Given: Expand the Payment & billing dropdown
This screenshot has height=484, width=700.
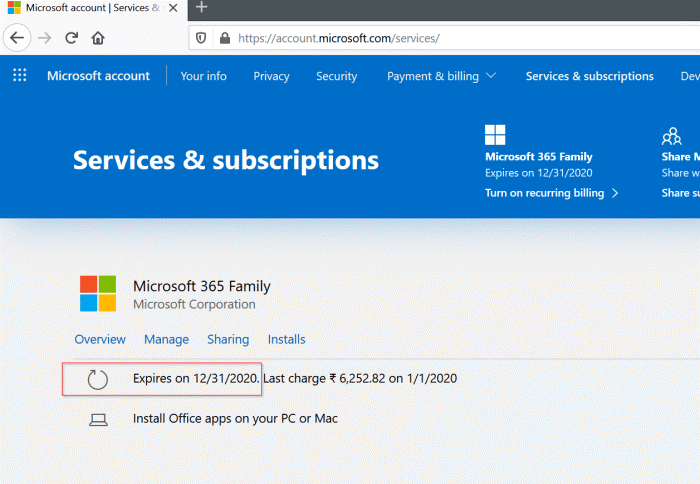Looking at the screenshot, I should pyautogui.click(x=441, y=76).
